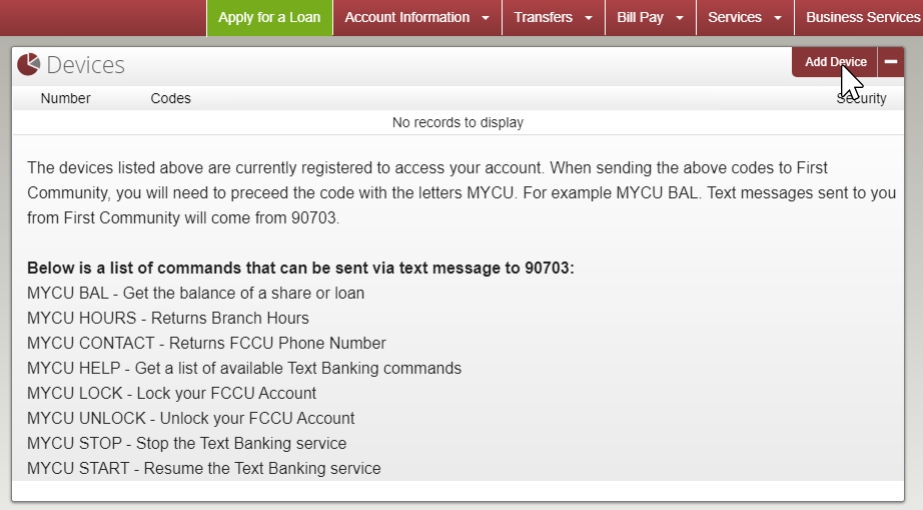Select the Services menu label
Screen dimensions: 923x510
[x=735, y=17]
